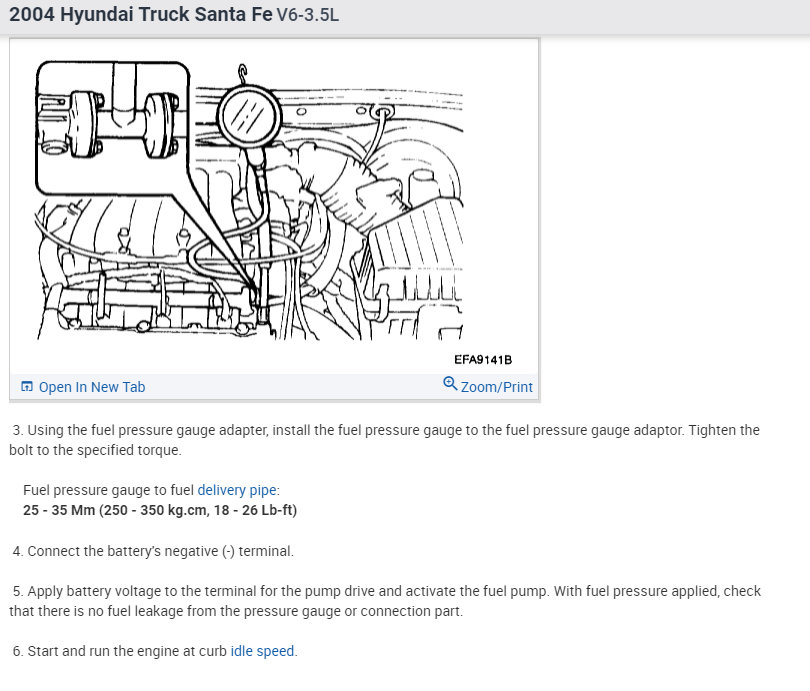Click step 5 Apply battery voltage text
This screenshot has height=691, width=810.
coord(385,601)
